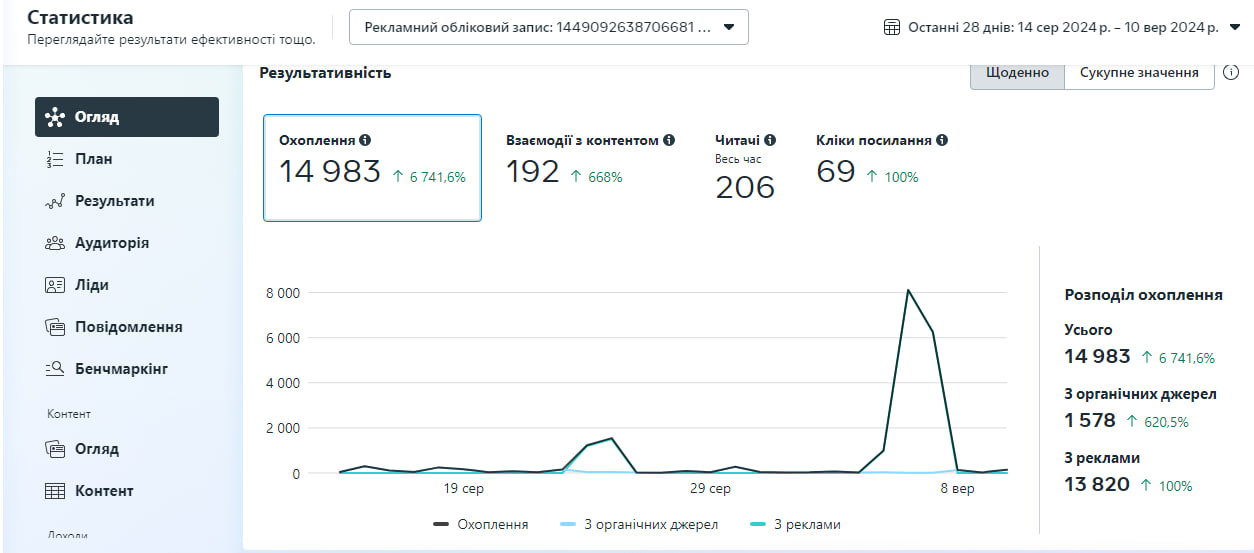Screen dimensions: 1254x553
Task: Select the Читачі metric card
Action: 745,167
